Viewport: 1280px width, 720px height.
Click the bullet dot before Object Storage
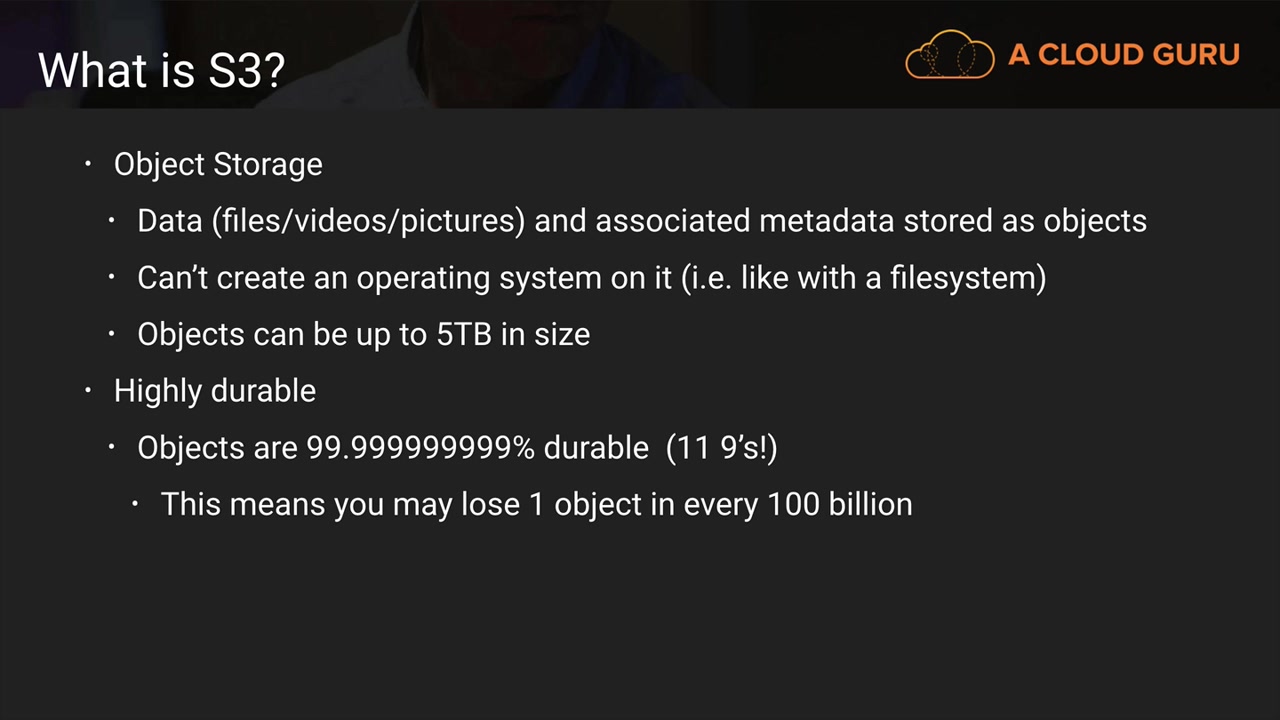tap(89, 163)
